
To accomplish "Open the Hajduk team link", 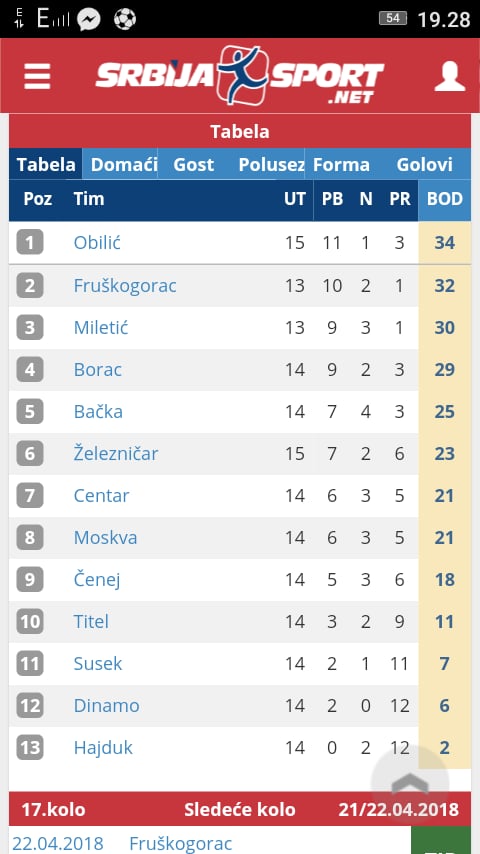I will tap(103, 747).
